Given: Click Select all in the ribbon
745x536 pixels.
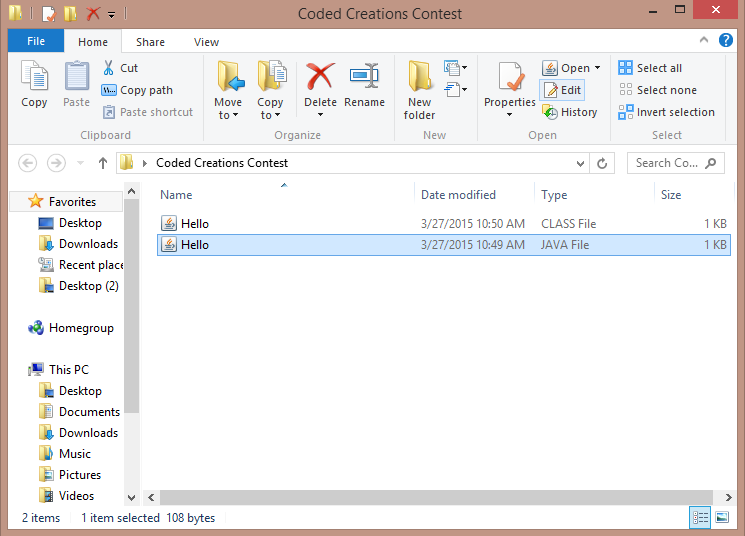Looking at the screenshot, I should pos(650,68).
